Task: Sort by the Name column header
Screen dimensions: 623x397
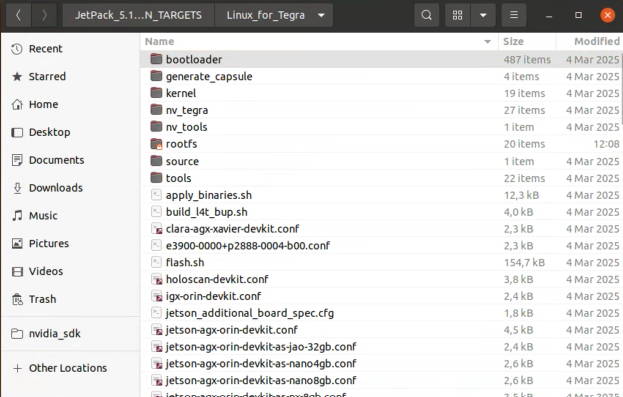Action: tap(159, 41)
